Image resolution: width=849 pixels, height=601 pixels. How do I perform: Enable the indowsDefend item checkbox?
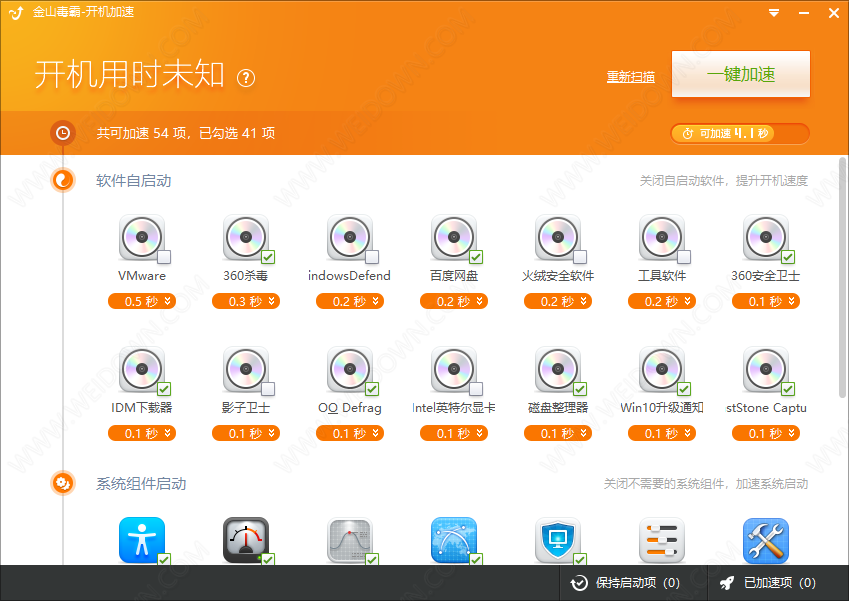coord(372,257)
